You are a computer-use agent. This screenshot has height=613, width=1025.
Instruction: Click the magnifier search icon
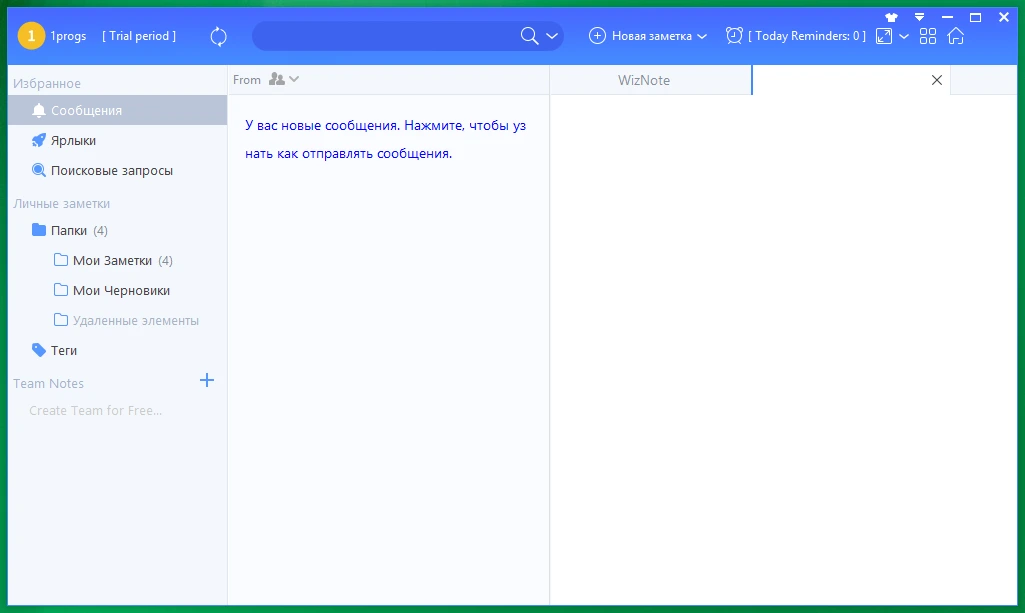pos(529,36)
